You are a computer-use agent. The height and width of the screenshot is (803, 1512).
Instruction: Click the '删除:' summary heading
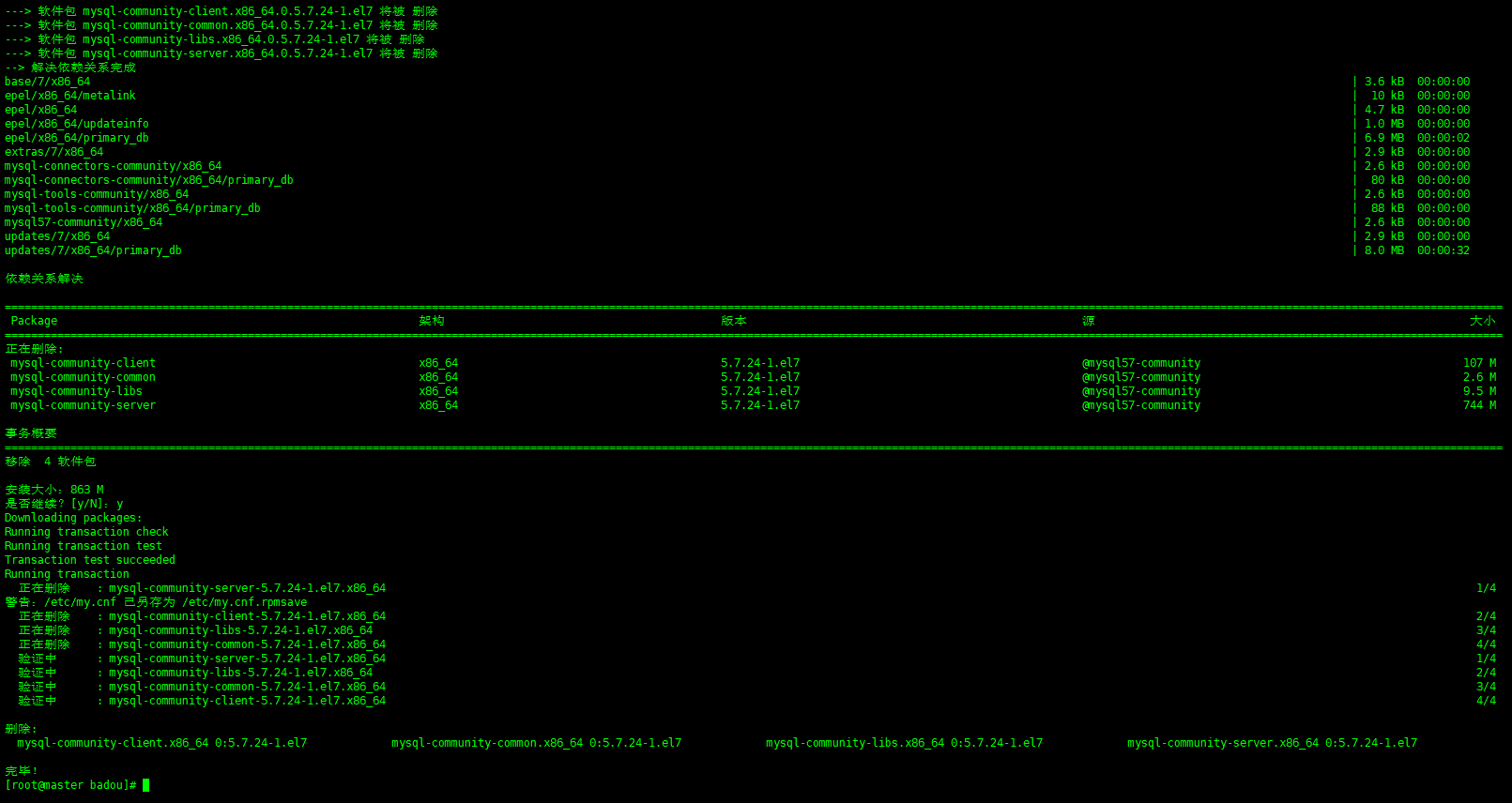tap(22, 729)
